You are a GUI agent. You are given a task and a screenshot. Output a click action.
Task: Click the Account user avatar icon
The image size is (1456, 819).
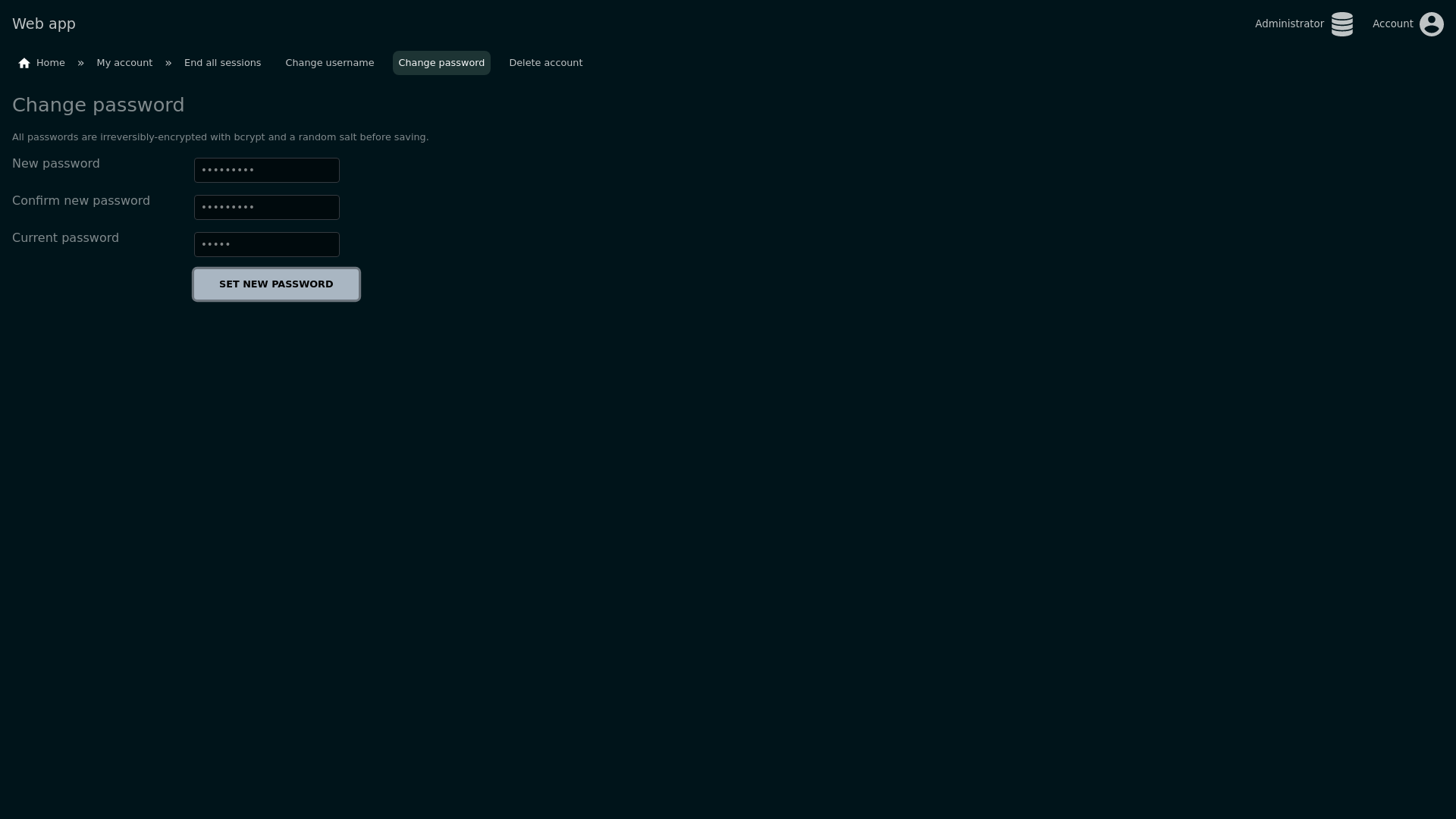tap(1431, 24)
